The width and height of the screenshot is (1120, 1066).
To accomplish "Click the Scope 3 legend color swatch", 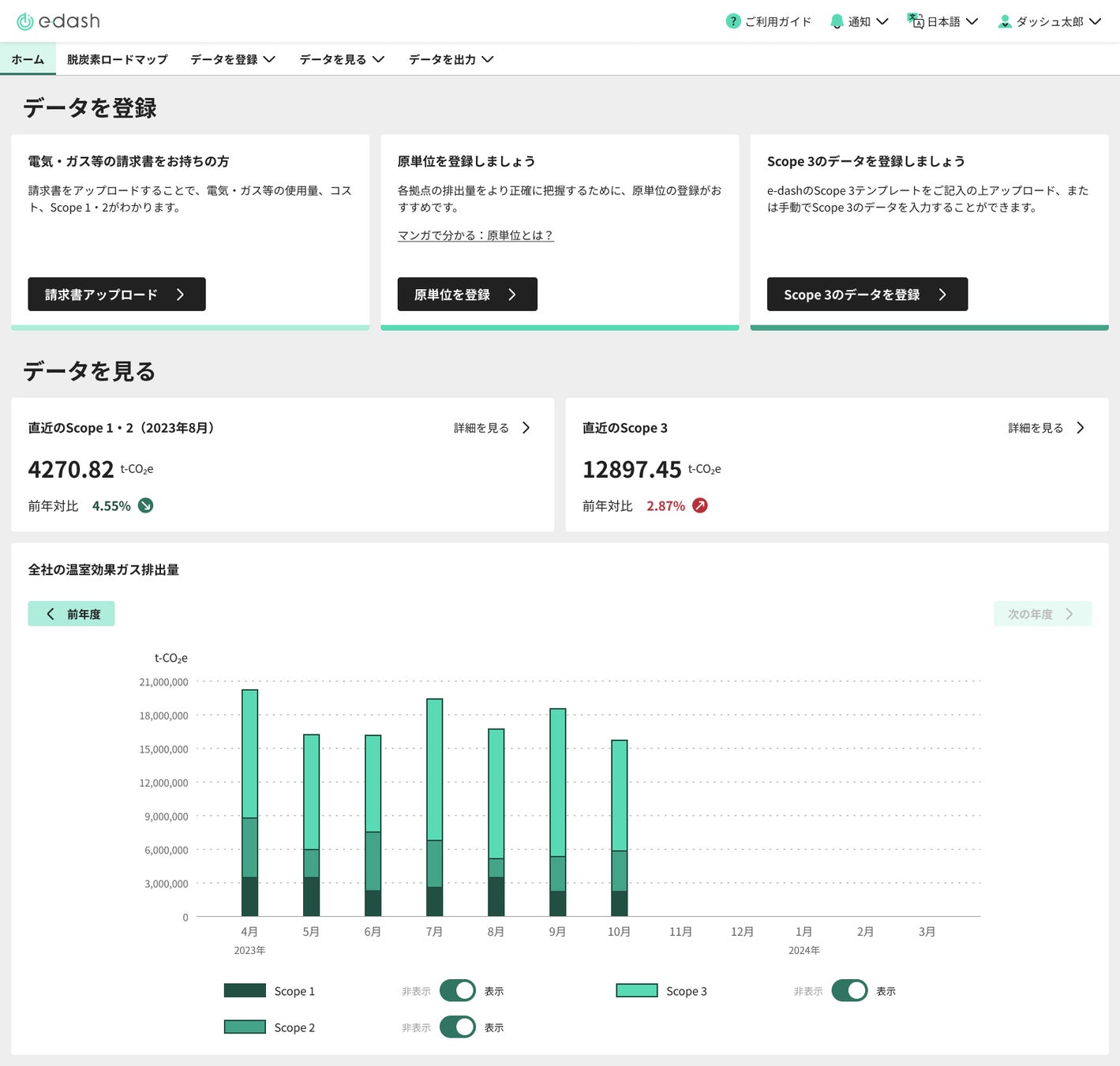I will pos(637,990).
